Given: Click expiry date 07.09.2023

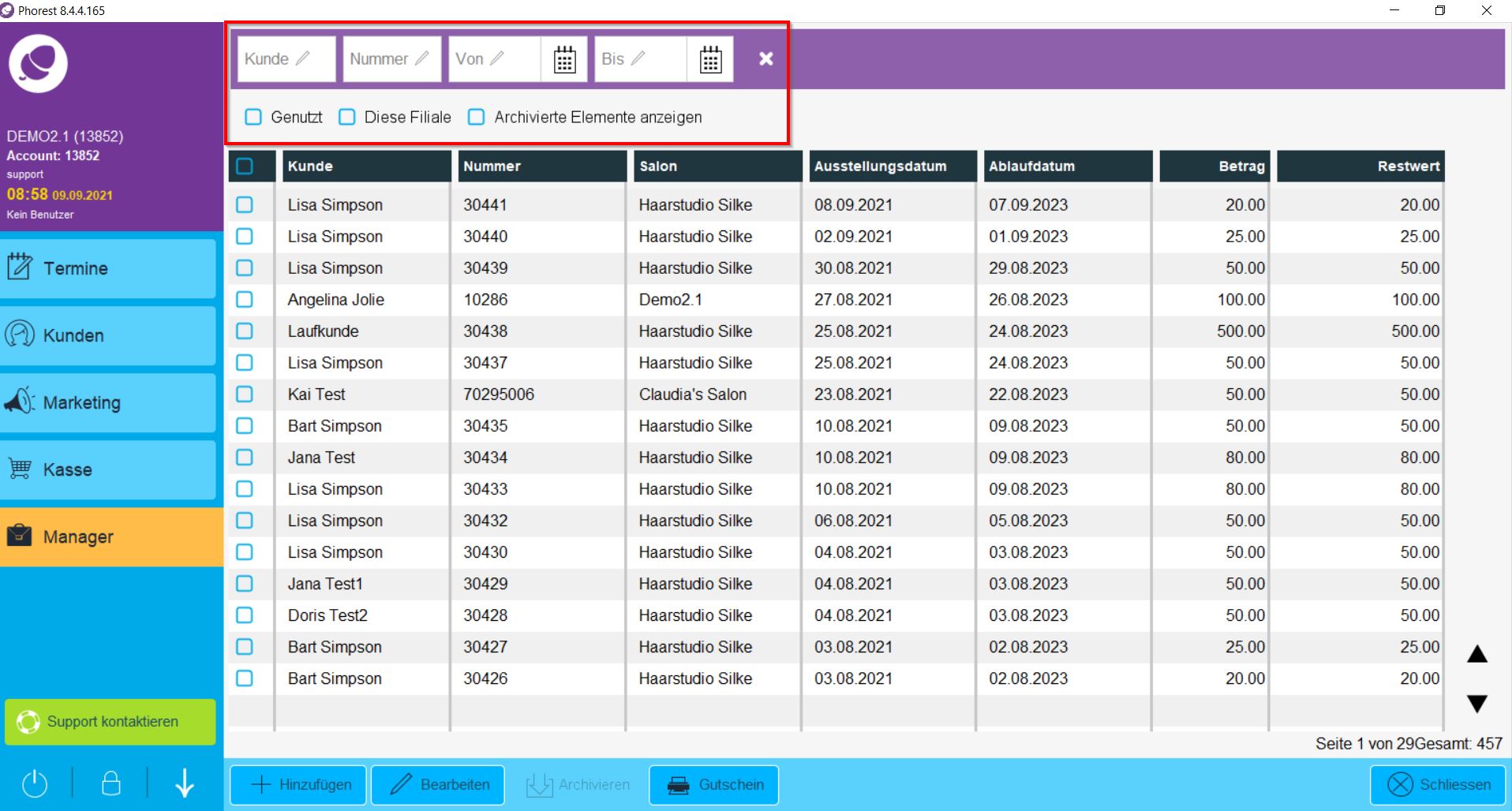Looking at the screenshot, I should click(x=1028, y=205).
